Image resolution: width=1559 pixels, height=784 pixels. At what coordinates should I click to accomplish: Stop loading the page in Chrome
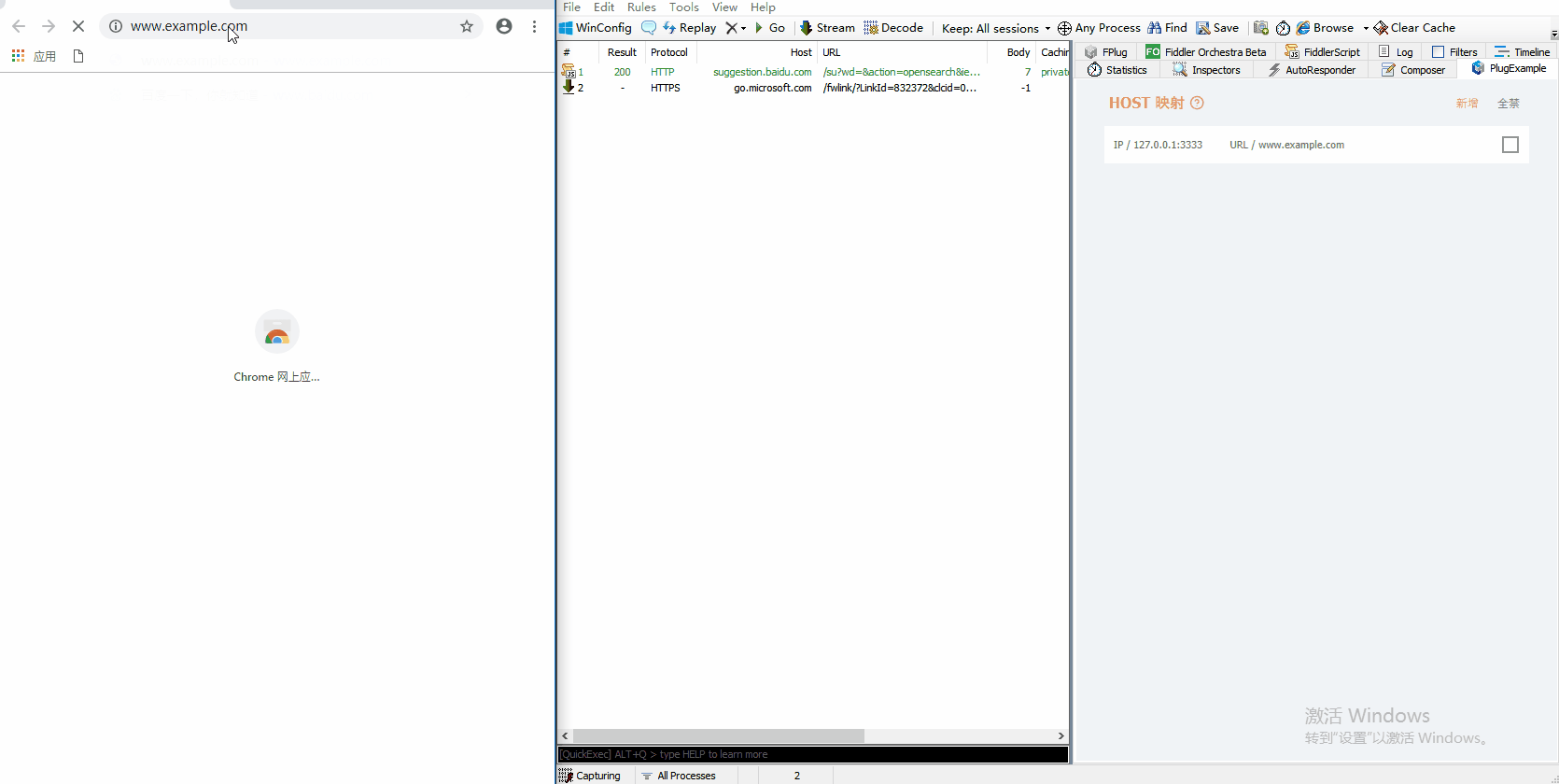[x=78, y=26]
